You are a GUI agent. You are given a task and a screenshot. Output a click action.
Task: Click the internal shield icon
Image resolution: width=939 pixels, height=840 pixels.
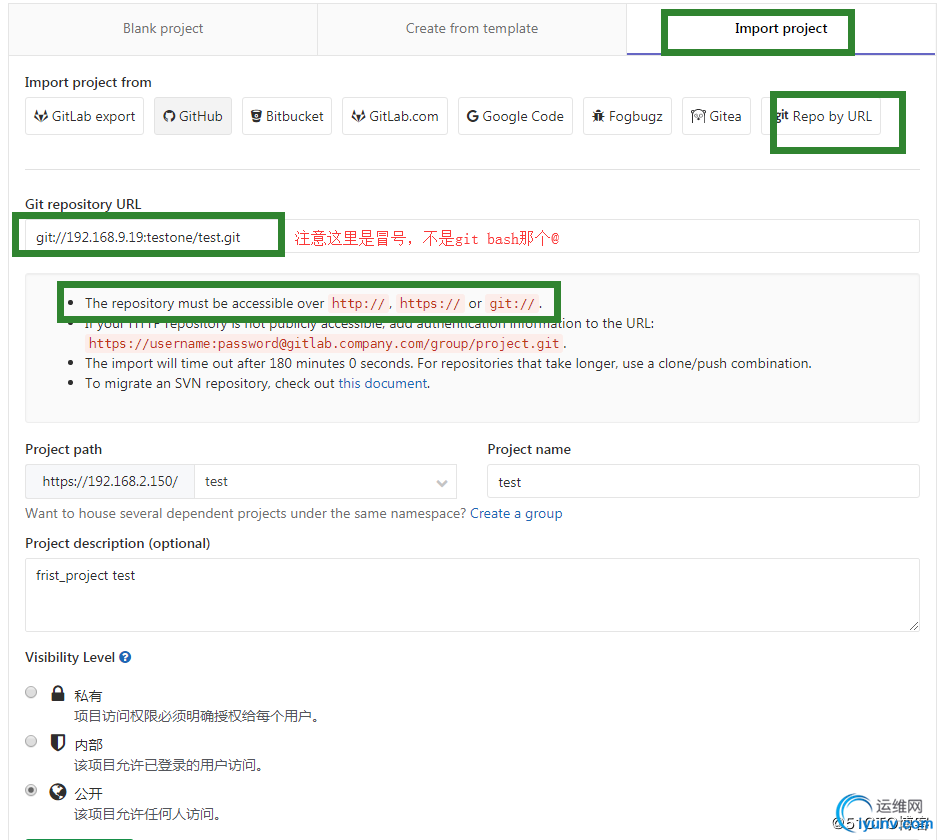click(x=57, y=743)
